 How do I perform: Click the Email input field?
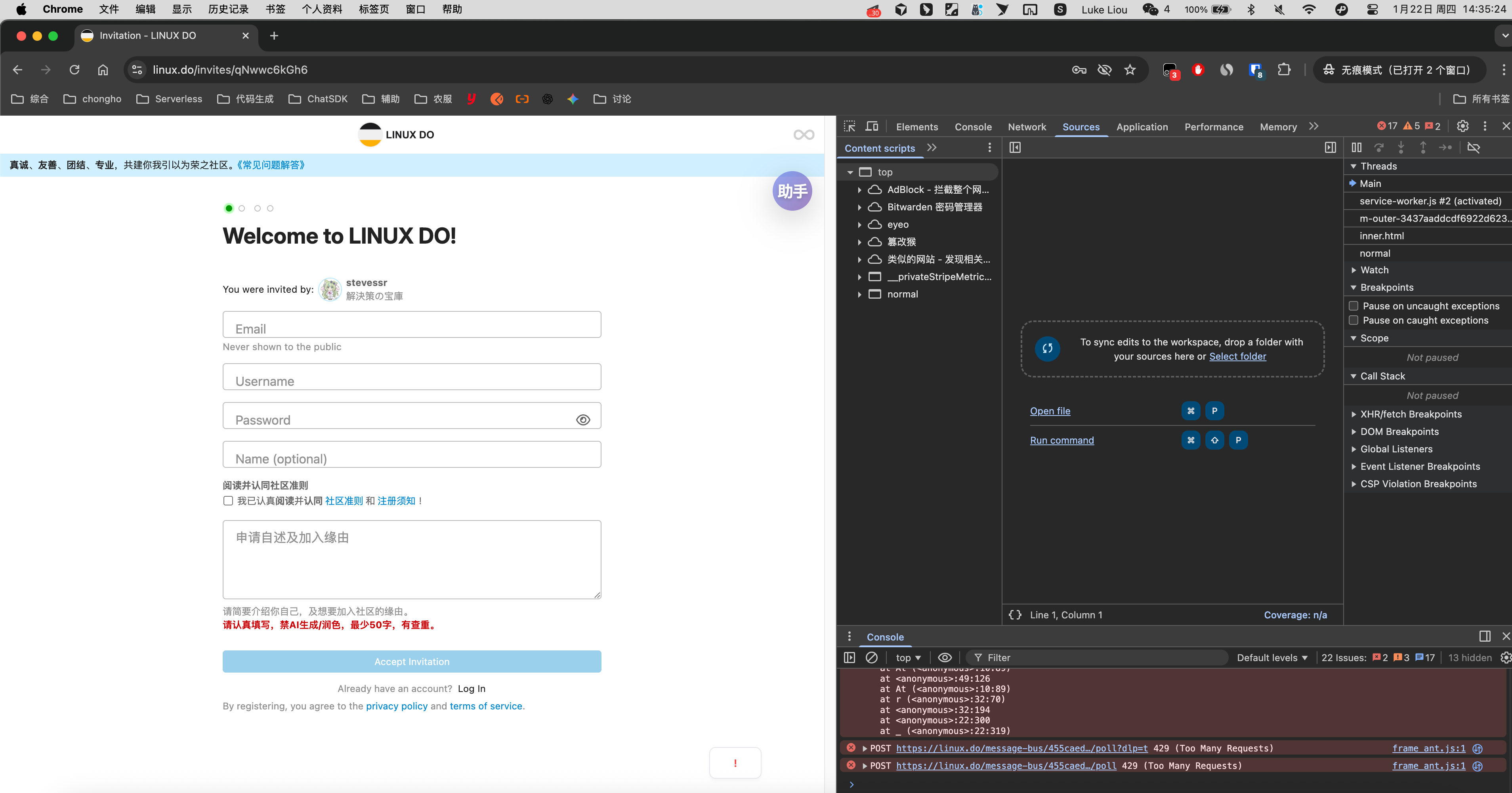point(411,324)
